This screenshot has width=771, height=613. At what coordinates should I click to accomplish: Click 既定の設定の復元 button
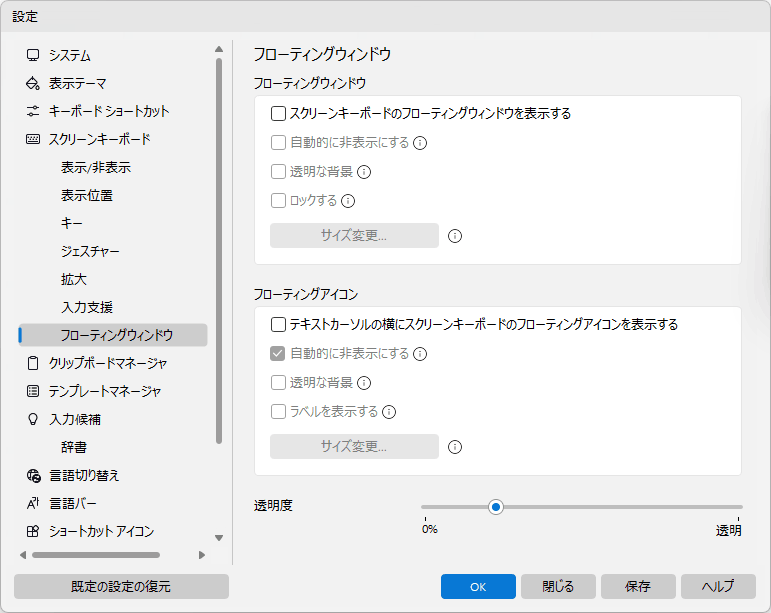[x=121, y=586]
